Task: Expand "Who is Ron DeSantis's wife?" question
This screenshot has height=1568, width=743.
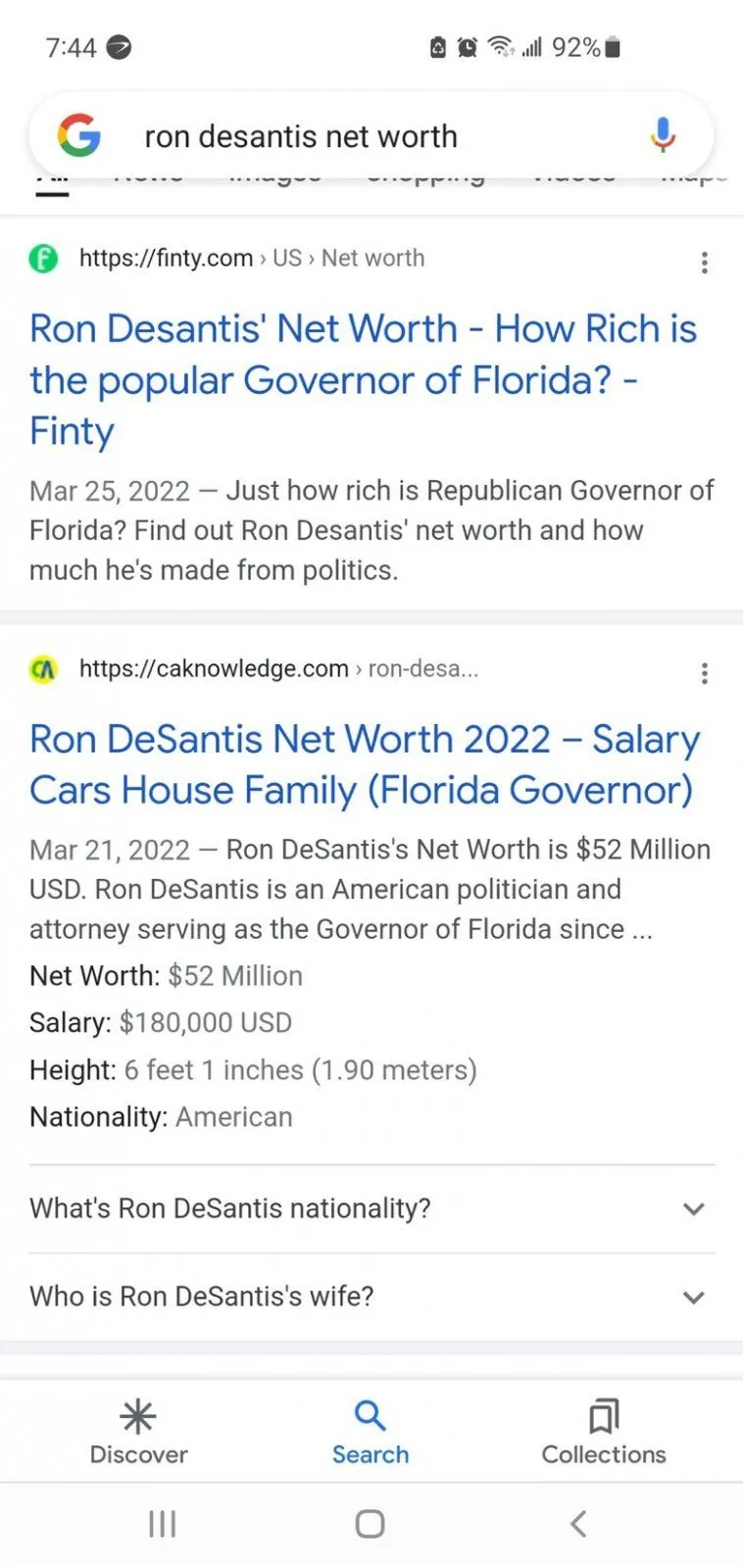Action: [x=371, y=1297]
